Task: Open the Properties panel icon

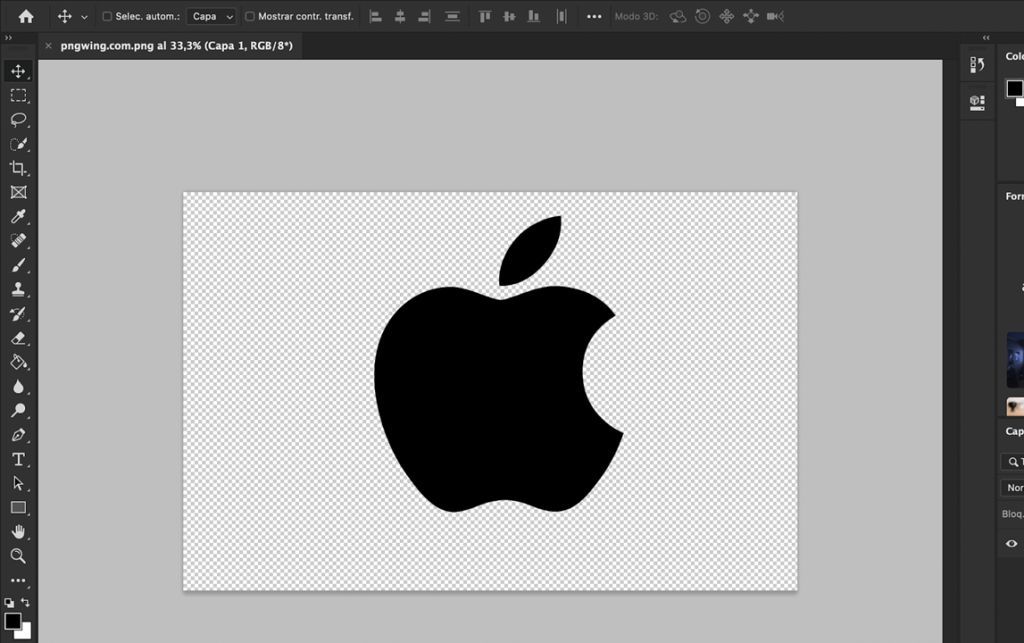Action: pos(977,102)
